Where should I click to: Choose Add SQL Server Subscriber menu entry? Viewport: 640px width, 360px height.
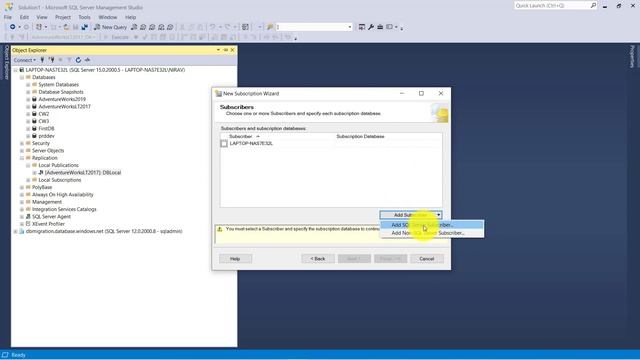432,225
